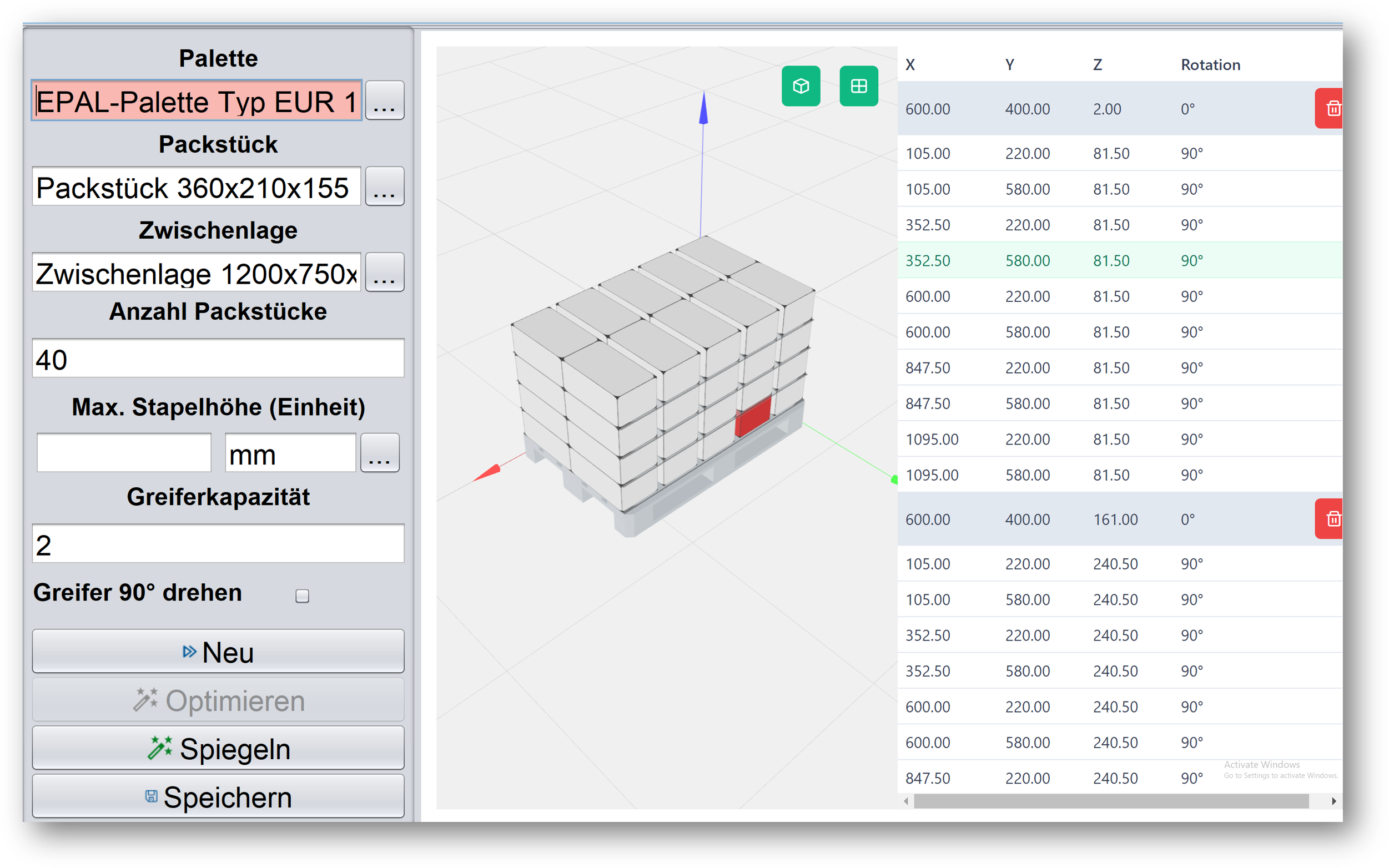
Task: Delete the layer at Z 2.00
Action: pos(1330,109)
